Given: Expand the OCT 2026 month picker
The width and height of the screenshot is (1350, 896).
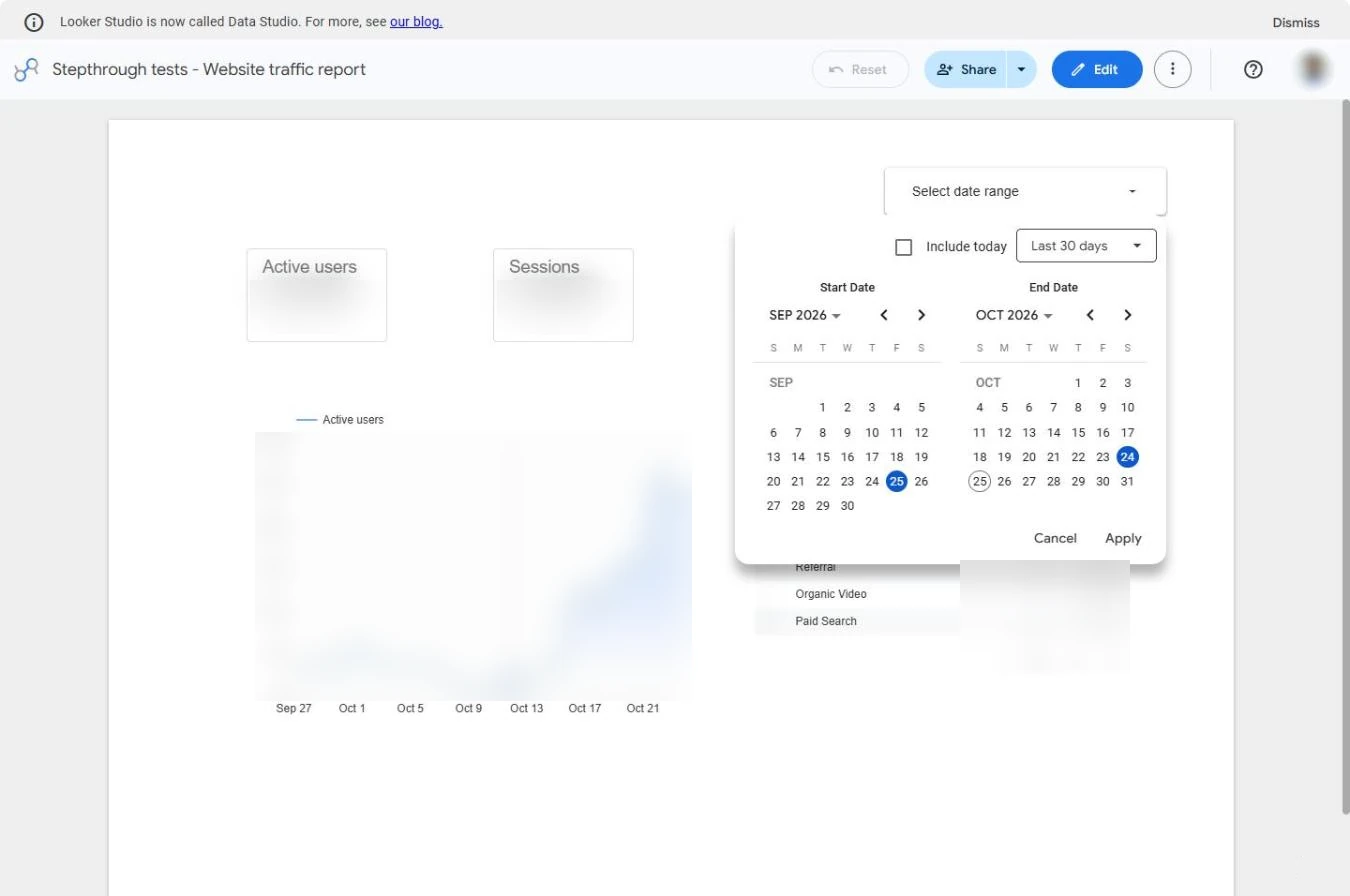Looking at the screenshot, I should pyautogui.click(x=1014, y=315).
